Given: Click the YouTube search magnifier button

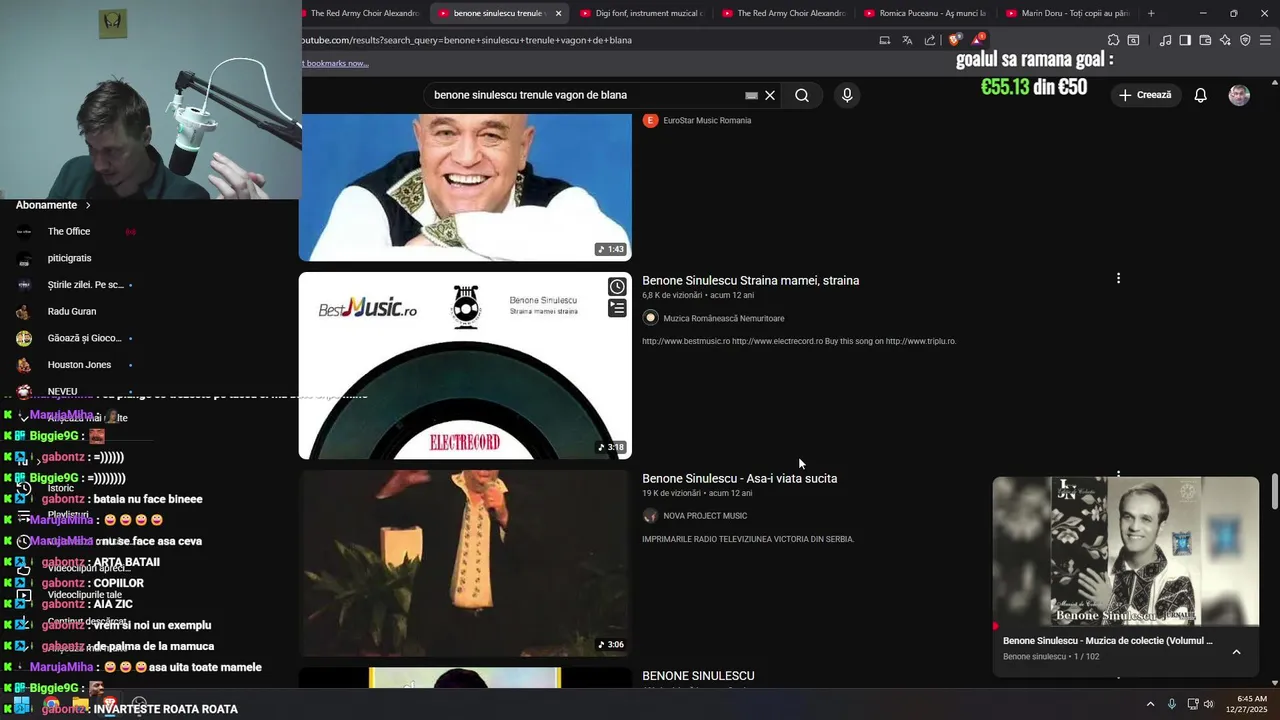Looking at the screenshot, I should click(802, 95).
